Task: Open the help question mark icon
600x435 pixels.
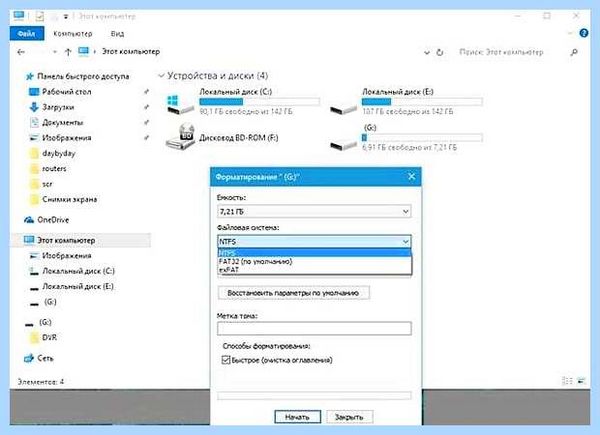Action: pyautogui.click(x=584, y=33)
